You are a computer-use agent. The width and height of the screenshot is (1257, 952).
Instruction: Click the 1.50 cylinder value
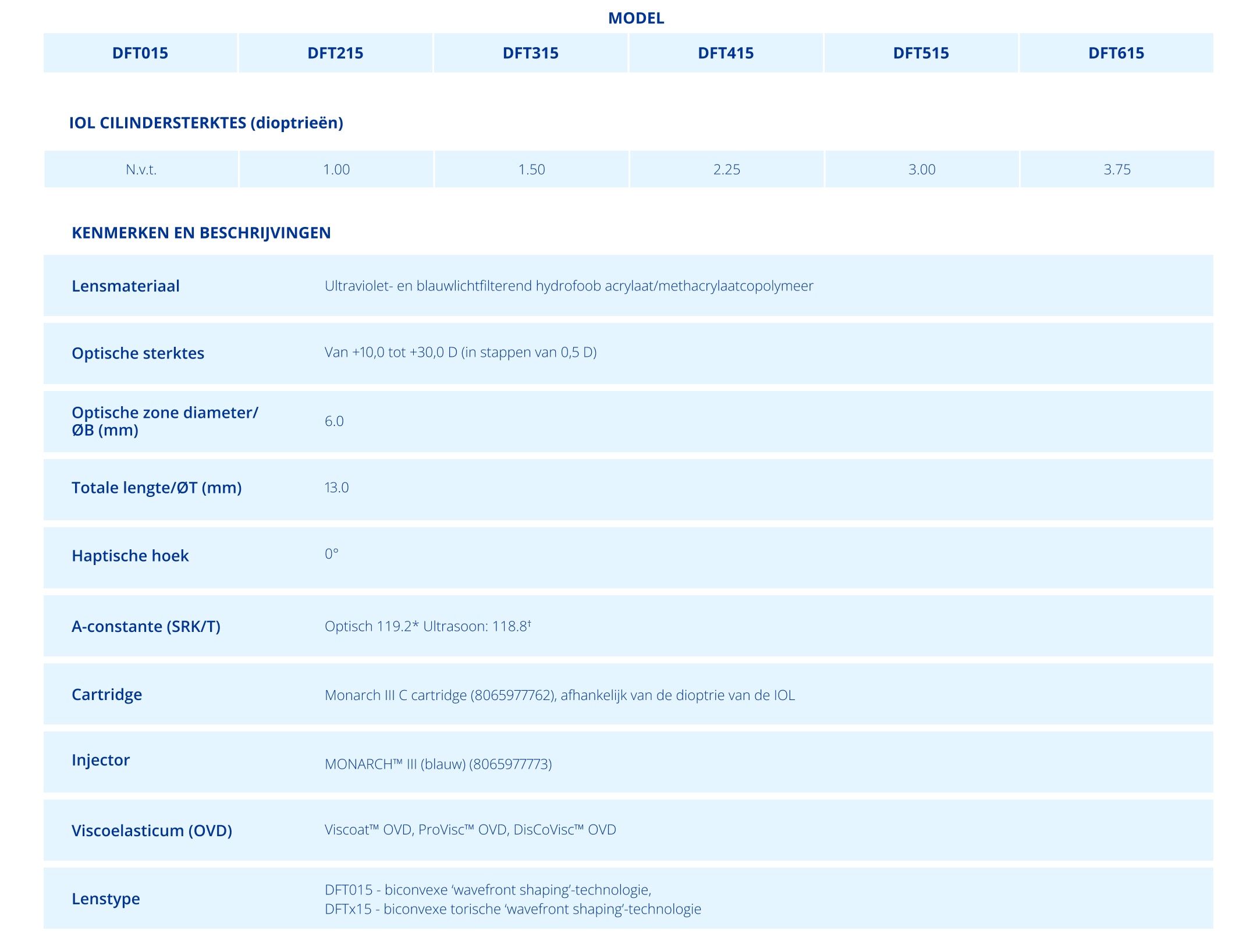coord(532,169)
